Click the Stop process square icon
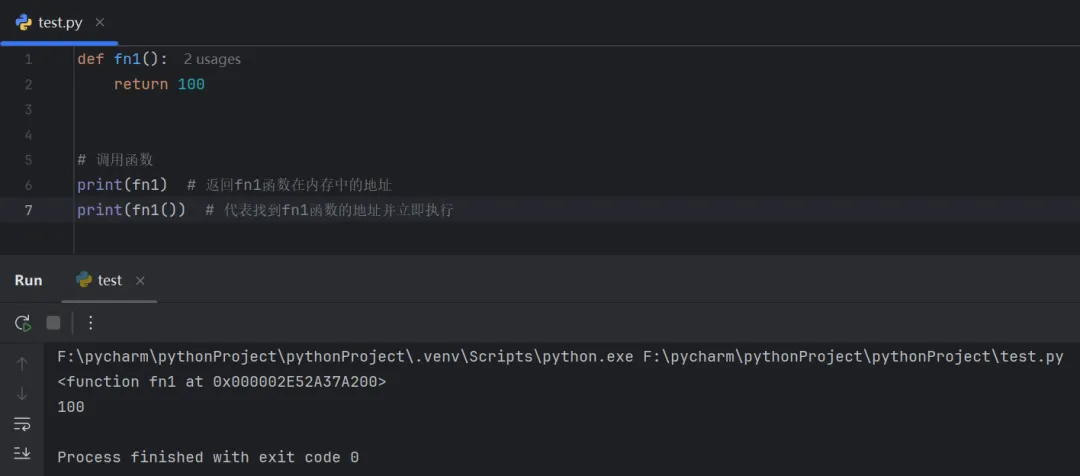The width and height of the screenshot is (1080, 476). click(x=53, y=322)
